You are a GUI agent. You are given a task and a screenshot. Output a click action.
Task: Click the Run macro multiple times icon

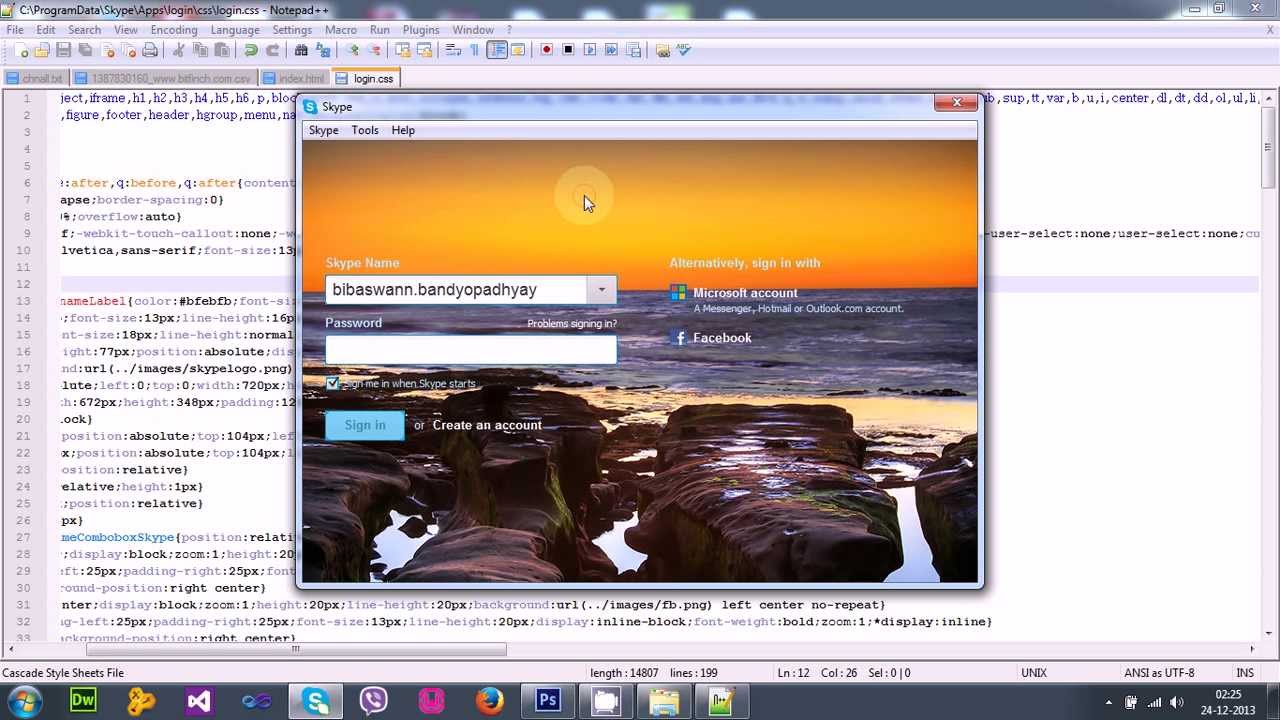point(611,50)
